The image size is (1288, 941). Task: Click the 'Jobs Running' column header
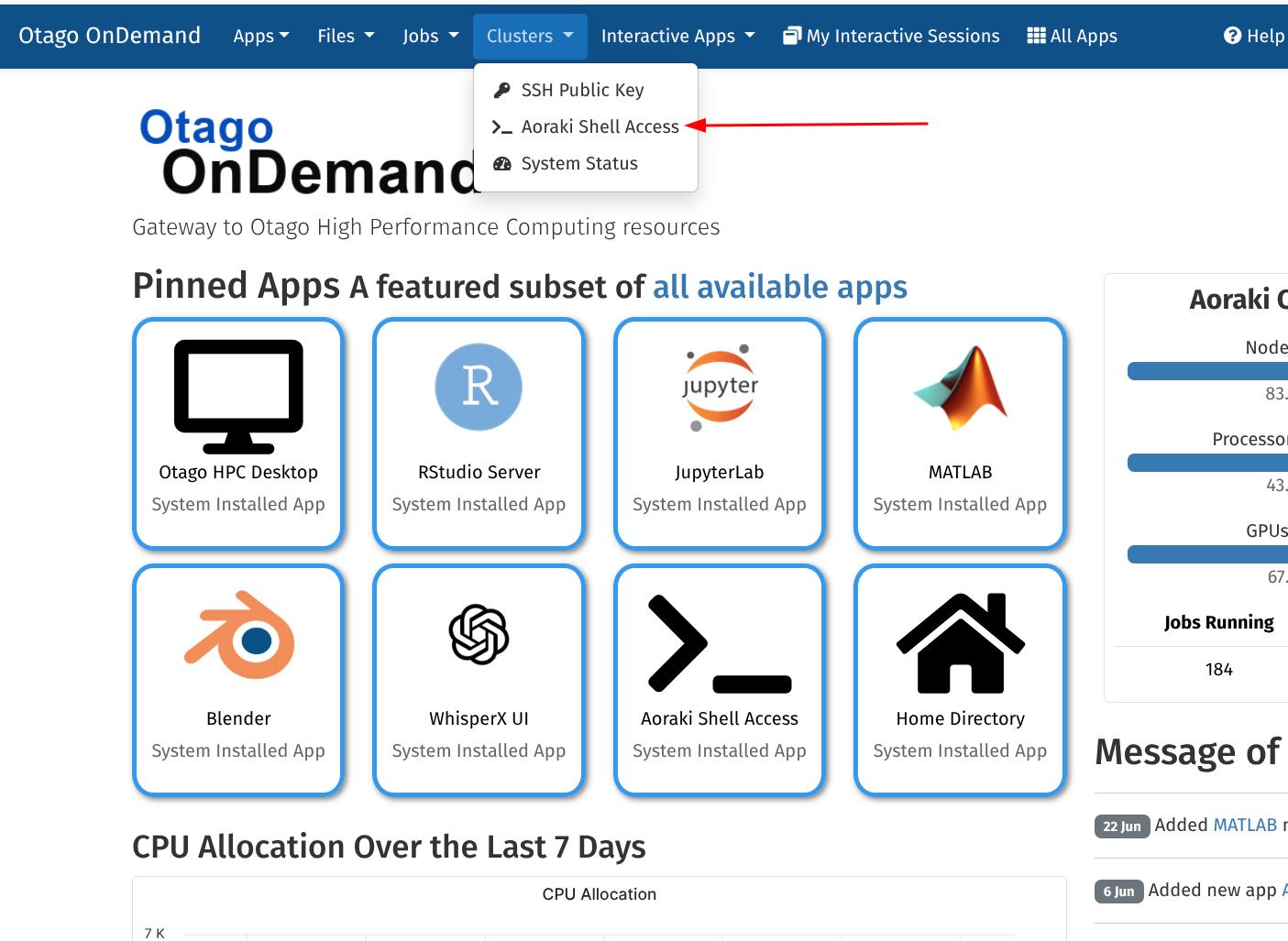(1218, 622)
